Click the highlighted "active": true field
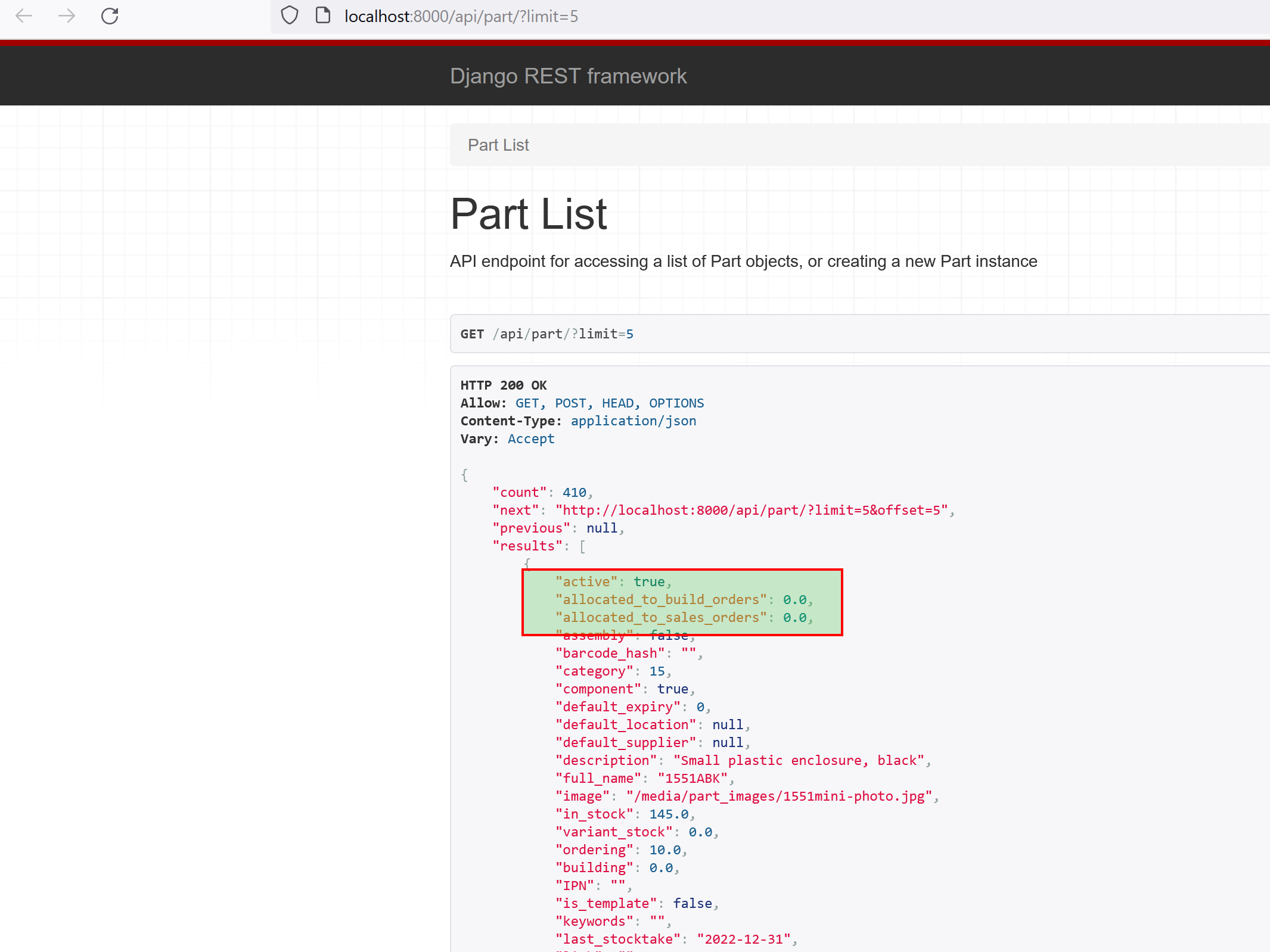 [x=611, y=581]
